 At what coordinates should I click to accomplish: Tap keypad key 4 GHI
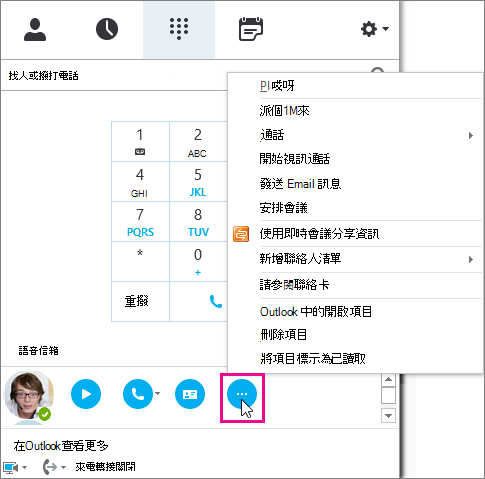click(140, 182)
